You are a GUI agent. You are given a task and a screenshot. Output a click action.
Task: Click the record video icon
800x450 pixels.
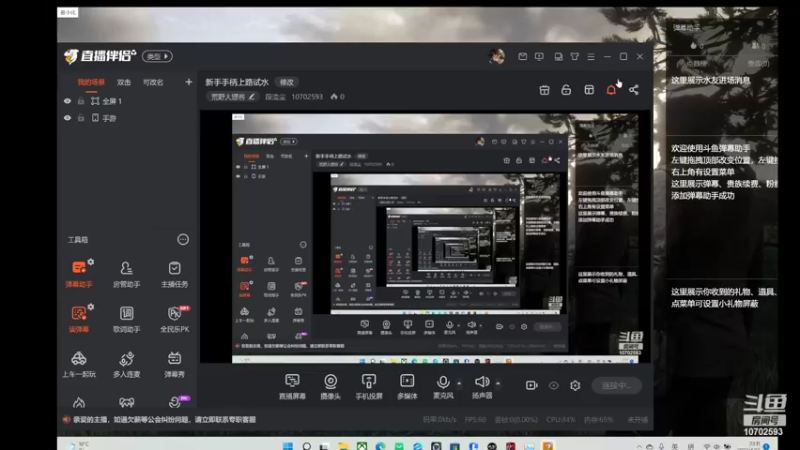532,385
